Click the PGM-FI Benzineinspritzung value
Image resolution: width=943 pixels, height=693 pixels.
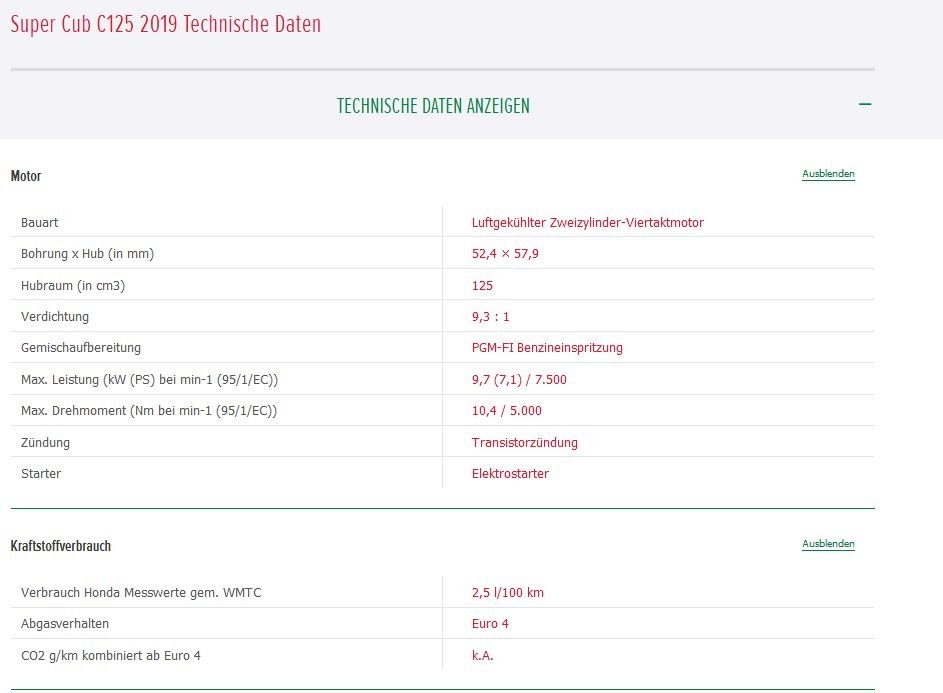(x=547, y=348)
